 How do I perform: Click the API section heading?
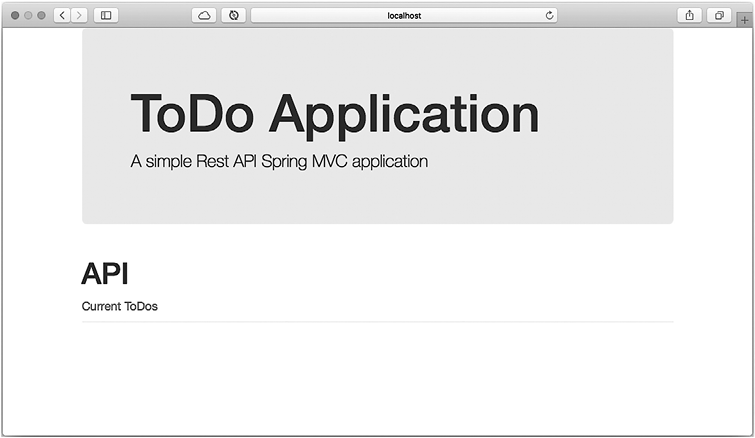click(x=104, y=273)
